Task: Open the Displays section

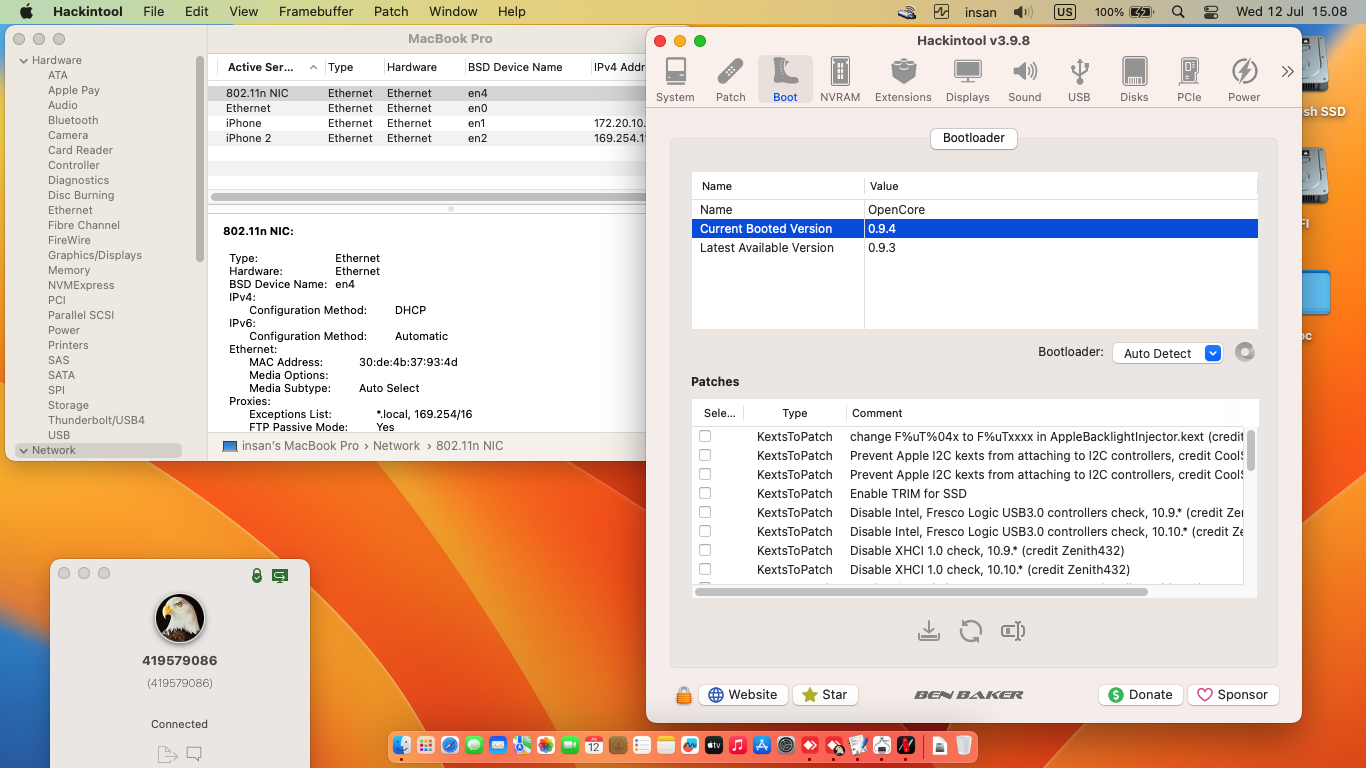Action: point(967,80)
